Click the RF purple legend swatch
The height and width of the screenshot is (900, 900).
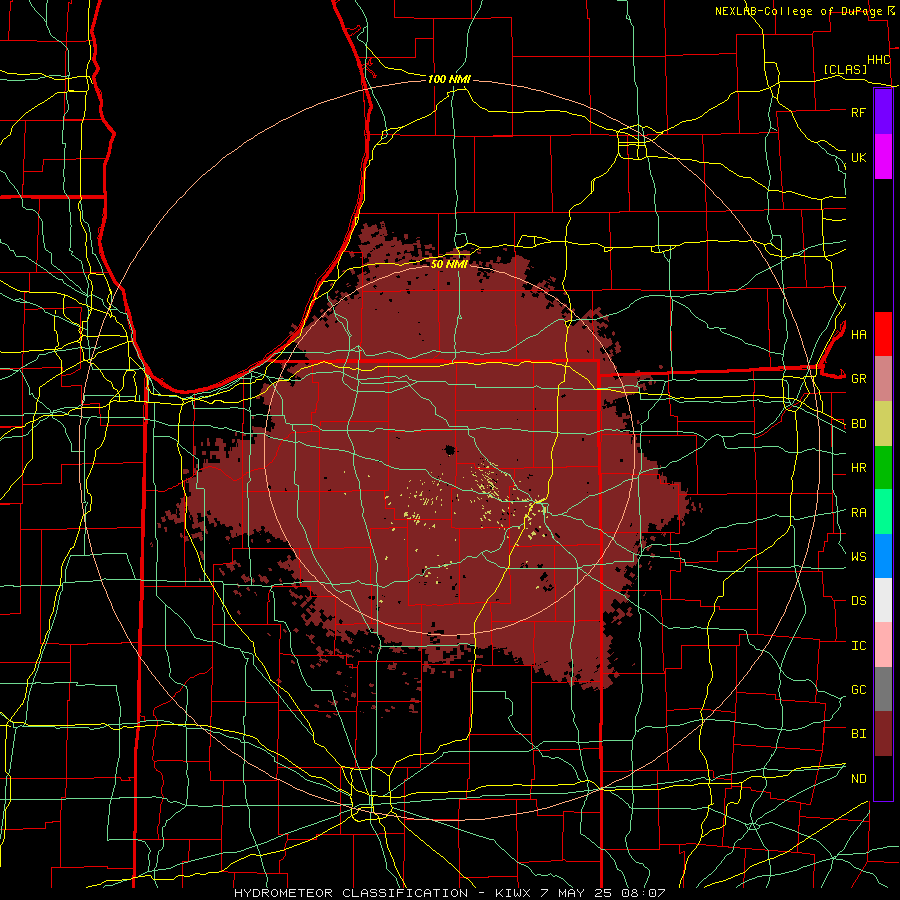tap(883, 112)
